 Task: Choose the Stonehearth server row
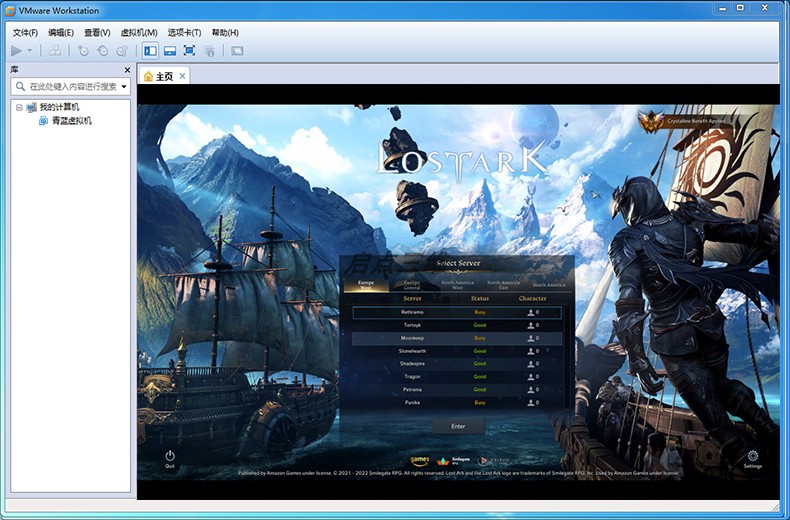(x=457, y=351)
